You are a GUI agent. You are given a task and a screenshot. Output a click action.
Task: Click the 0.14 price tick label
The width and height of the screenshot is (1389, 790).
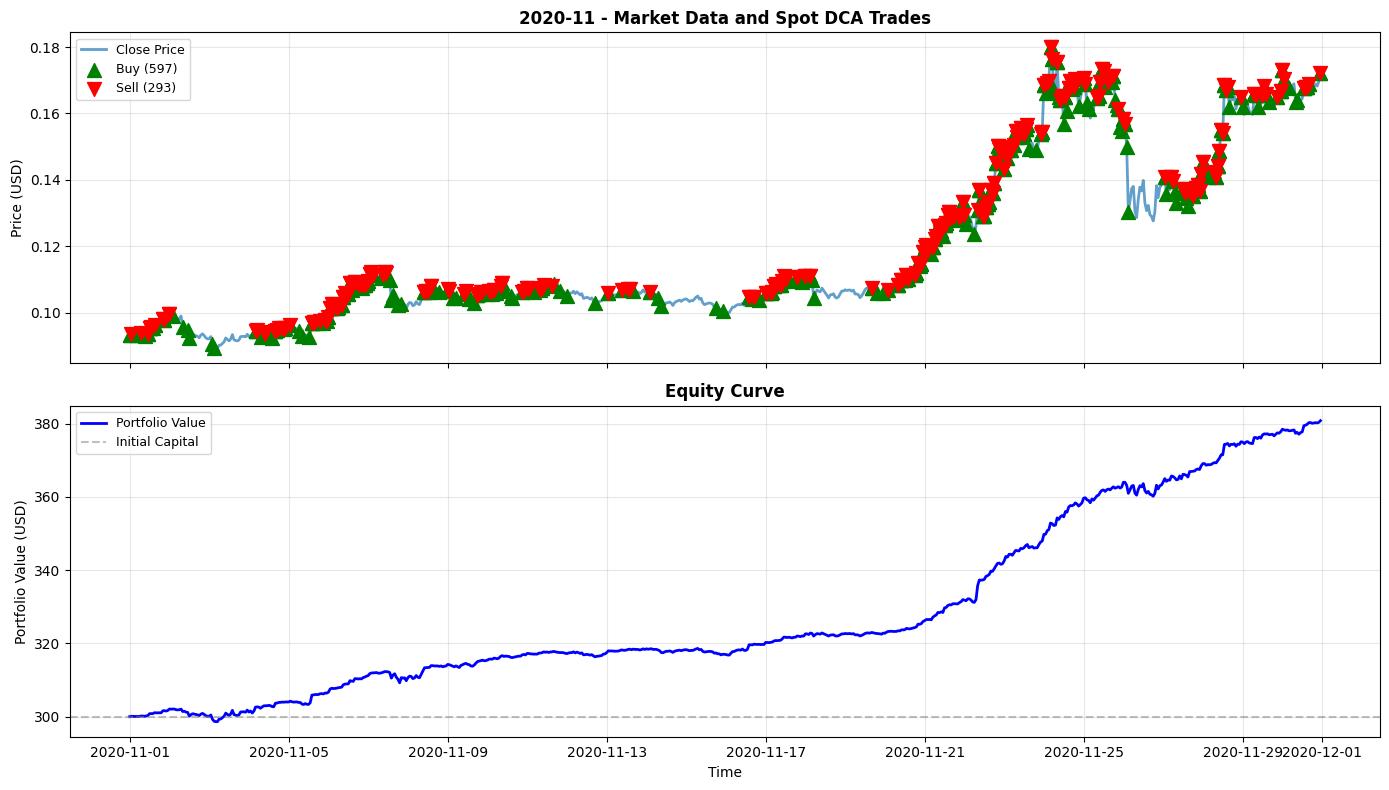pyautogui.click(x=47, y=180)
